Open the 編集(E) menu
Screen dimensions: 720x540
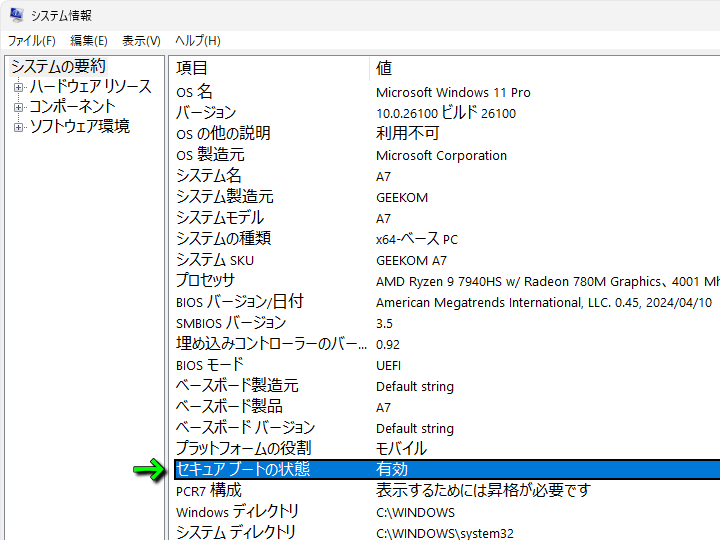[89, 41]
